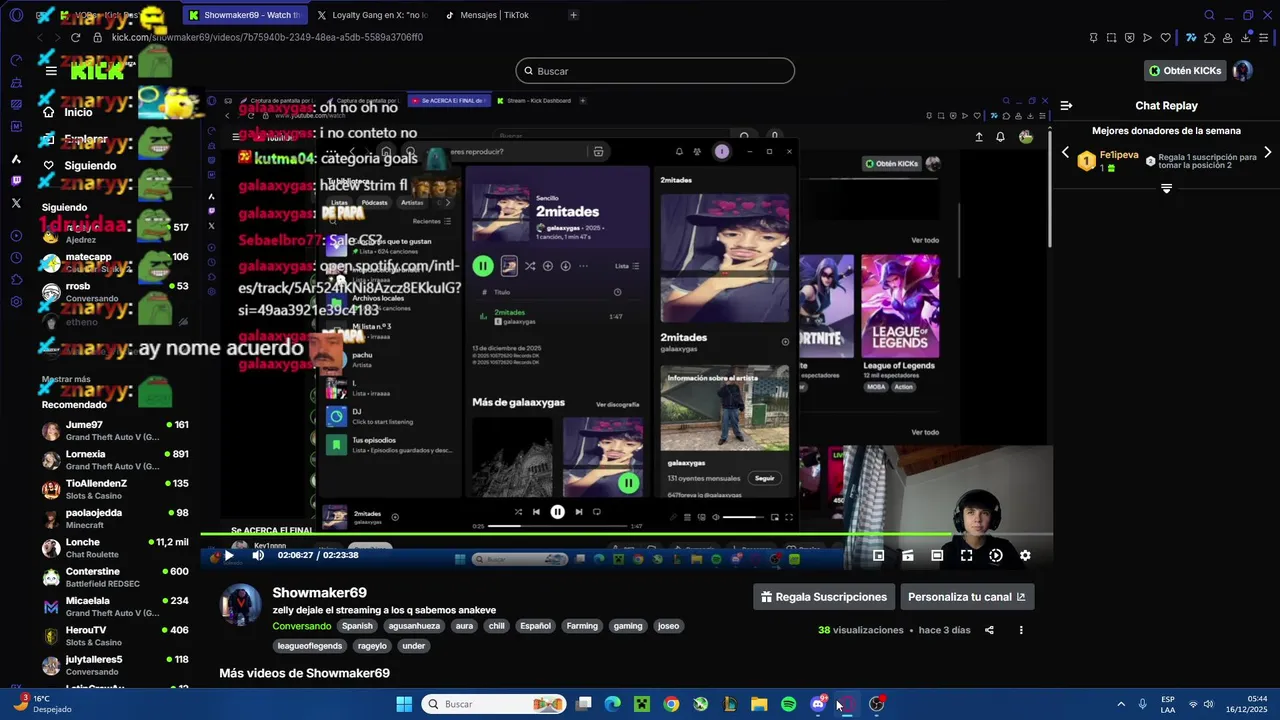Open the Kick hamburger menu

click(x=51, y=71)
